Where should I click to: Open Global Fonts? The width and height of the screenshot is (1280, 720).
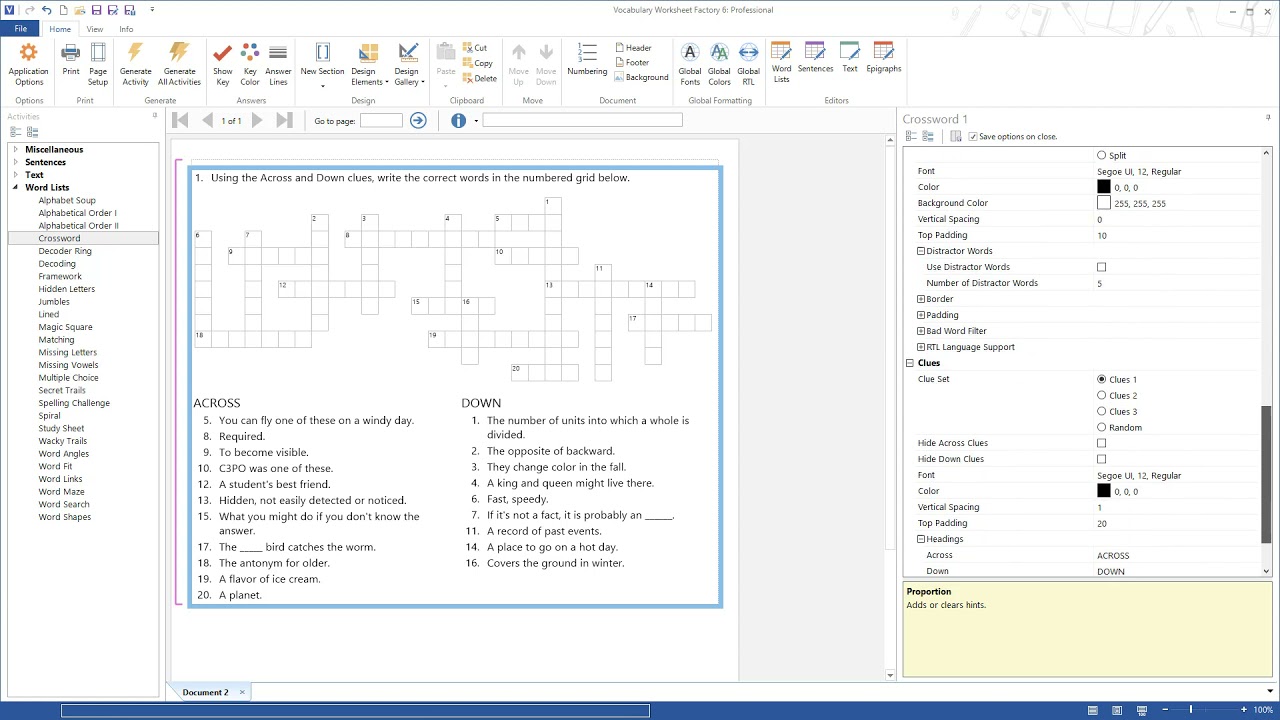(690, 64)
